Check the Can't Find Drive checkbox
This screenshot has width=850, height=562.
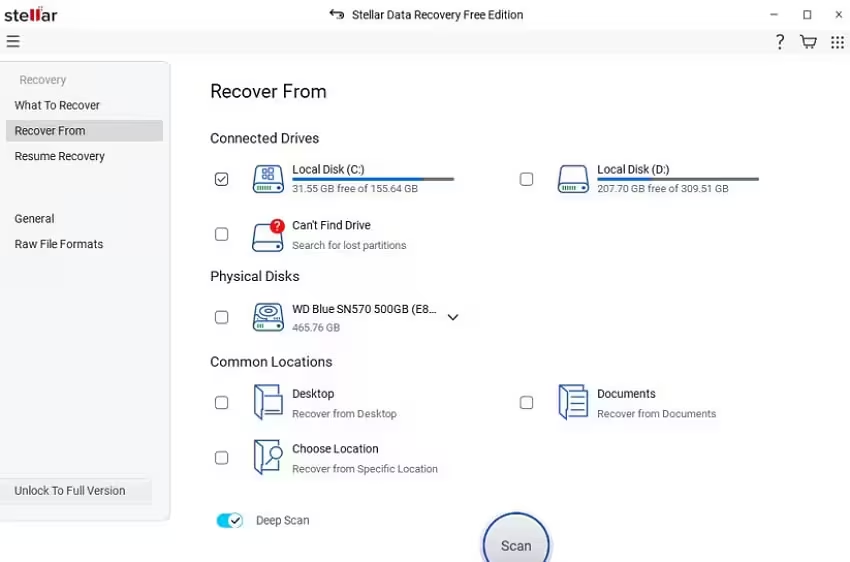click(221, 234)
